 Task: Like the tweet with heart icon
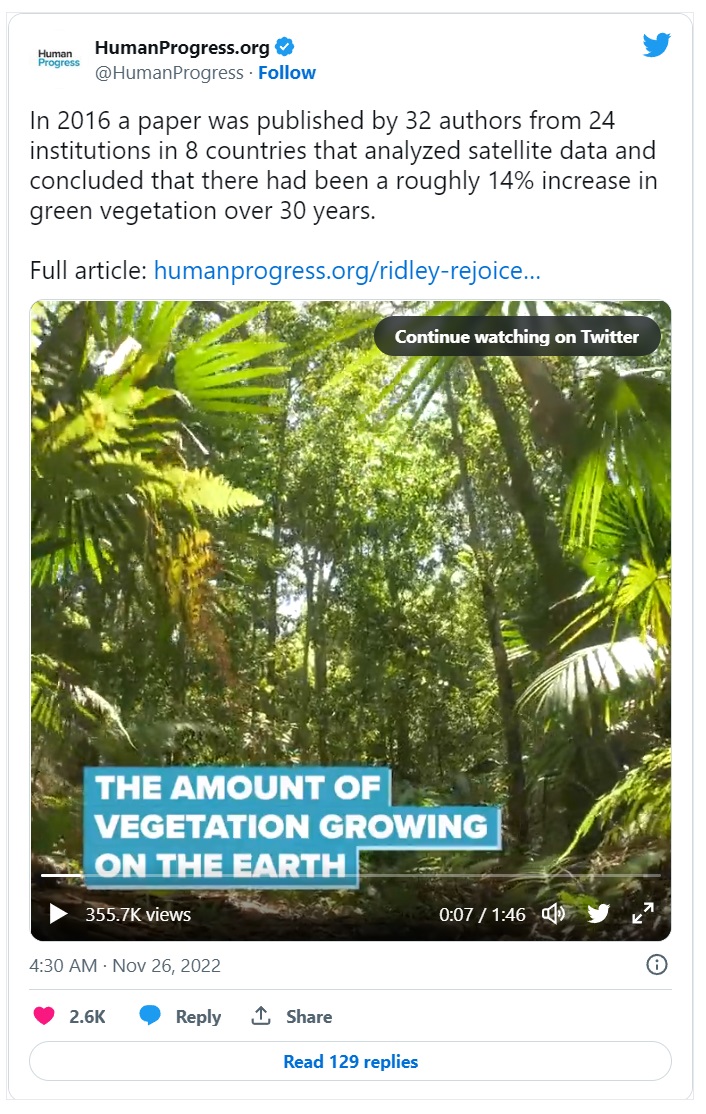[44, 1016]
